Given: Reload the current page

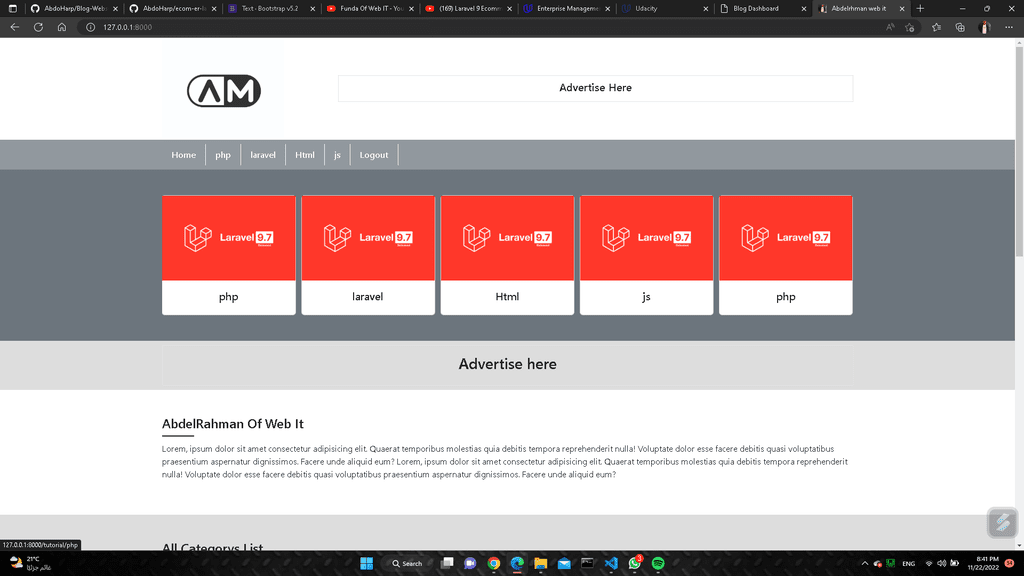Looking at the screenshot, I should [x=39, y=27].
